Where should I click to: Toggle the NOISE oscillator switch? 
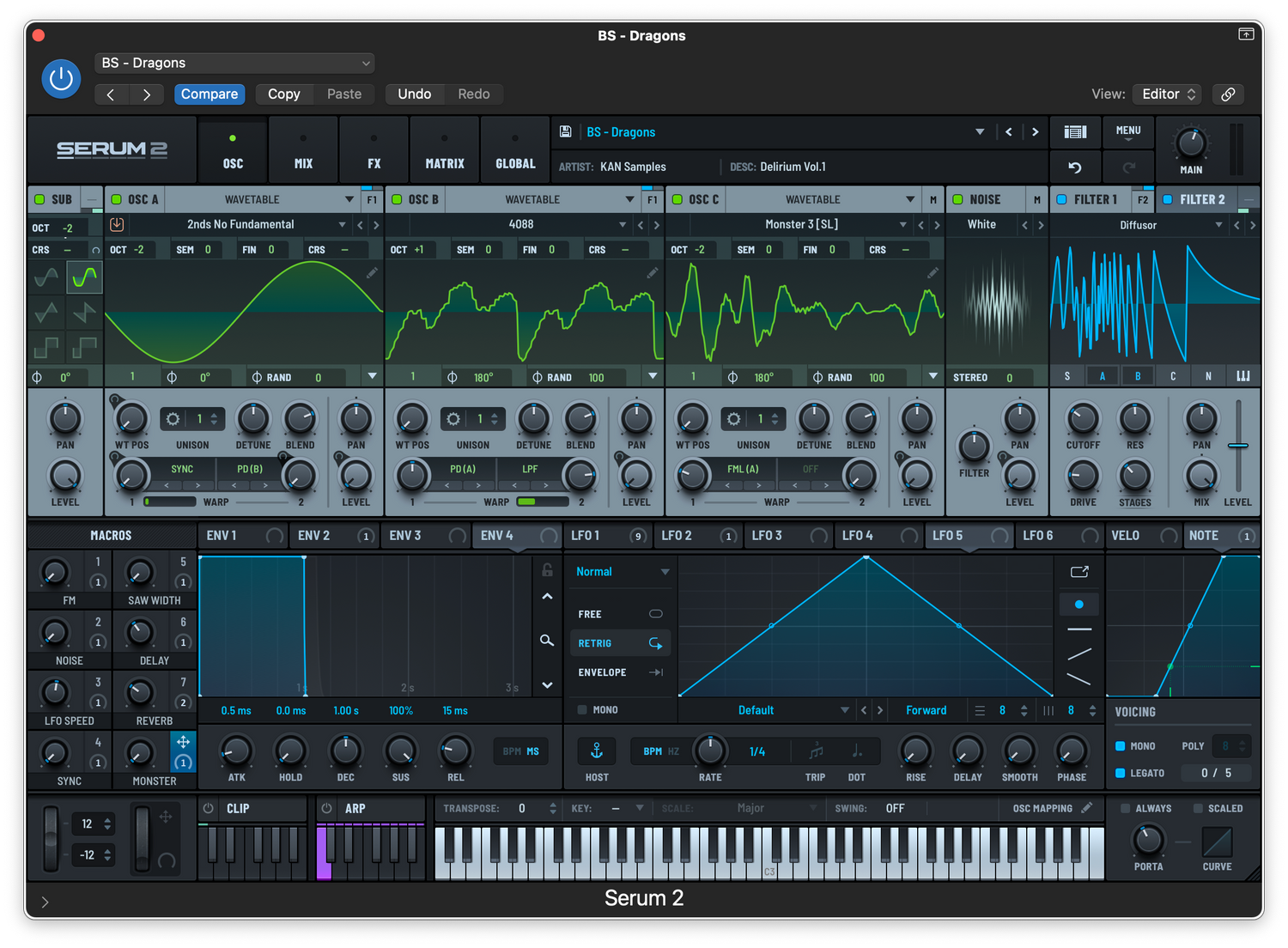click(958, 199)
